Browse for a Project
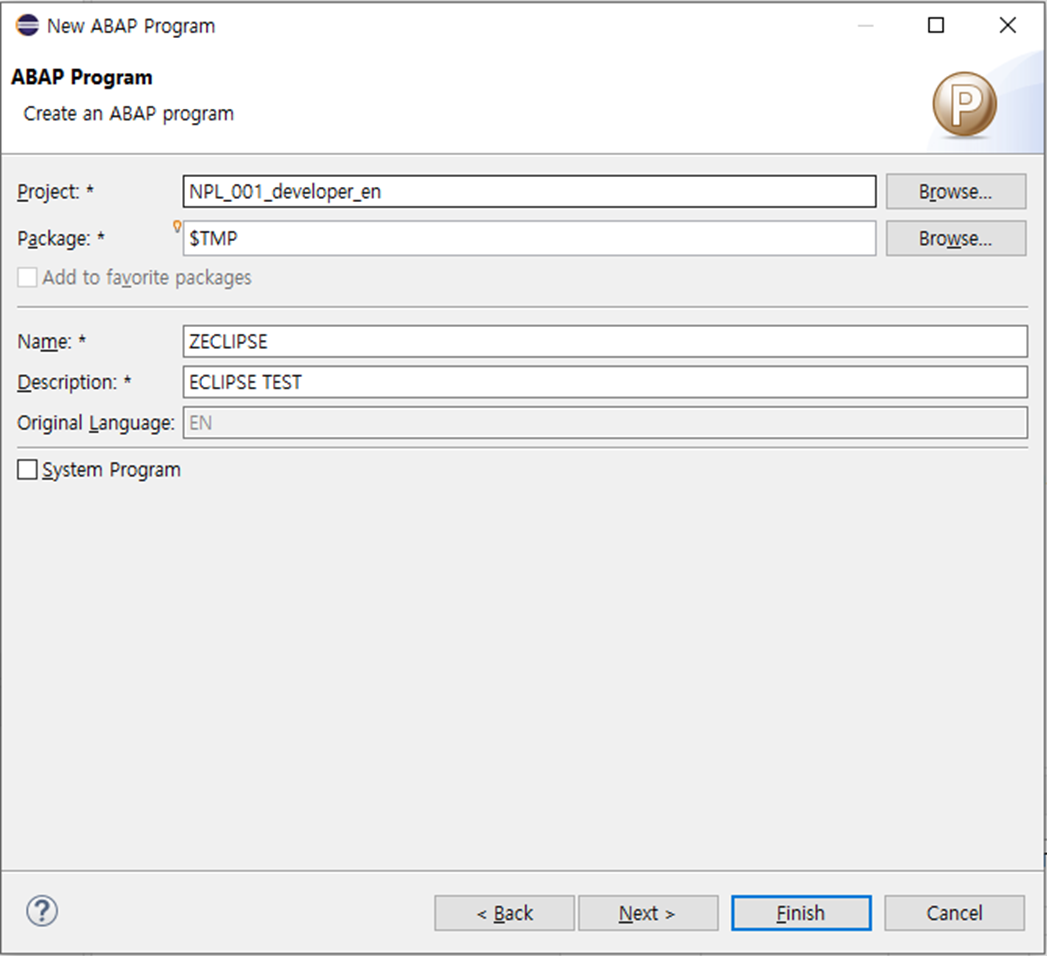This screenshot has width=1047, height=956. (956, 192)
